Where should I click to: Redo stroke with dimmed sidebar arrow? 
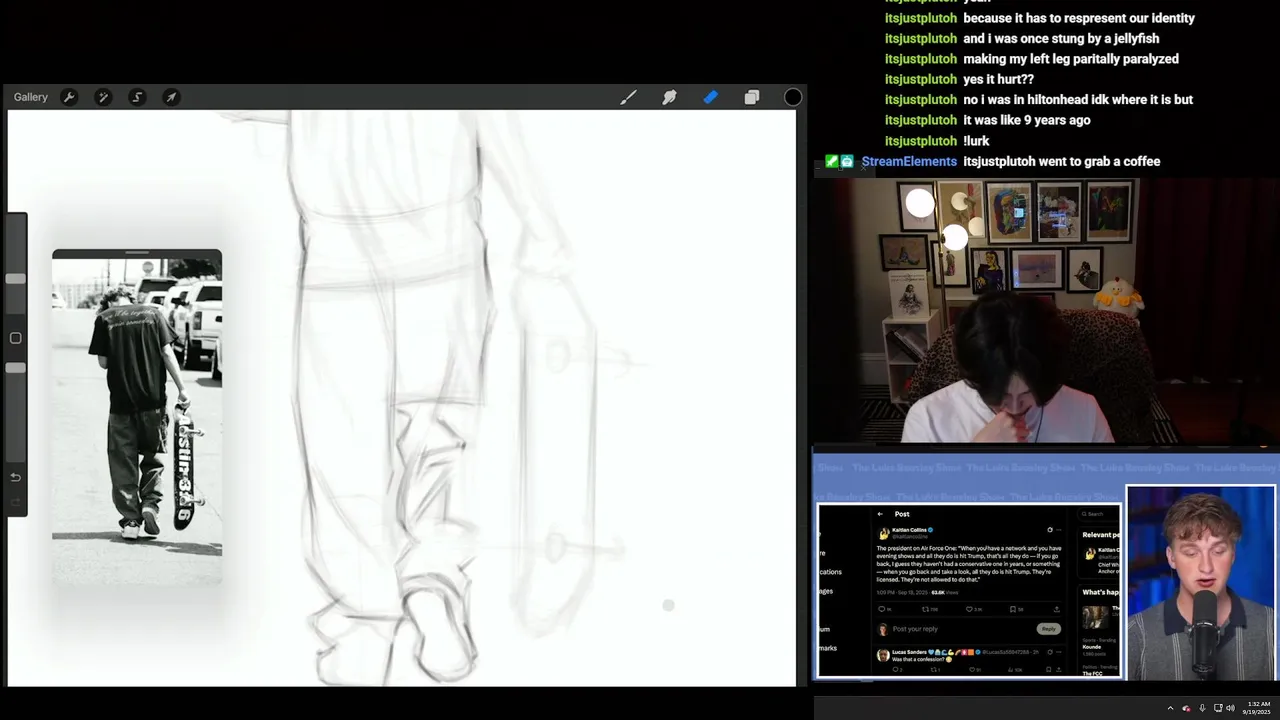pyautogui.click(x=15, y=503)
